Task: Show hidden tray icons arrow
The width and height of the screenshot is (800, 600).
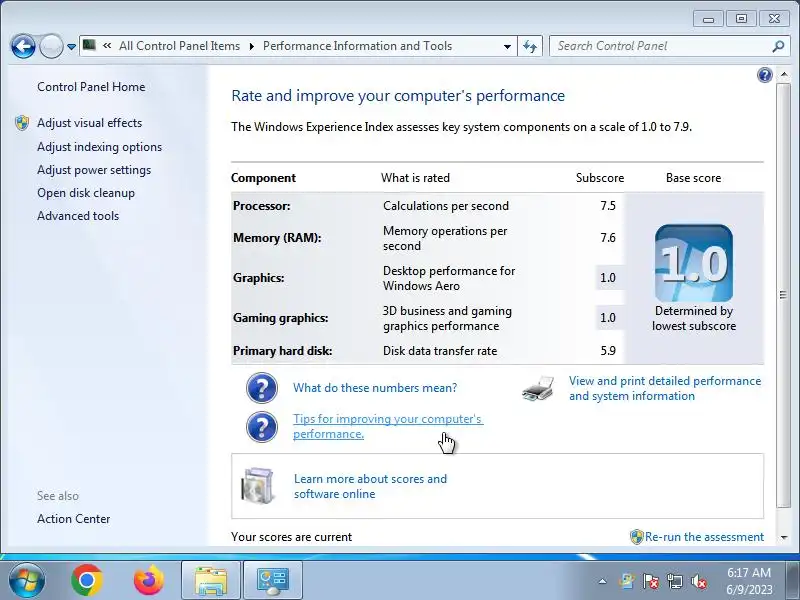Action: (603, 581)
